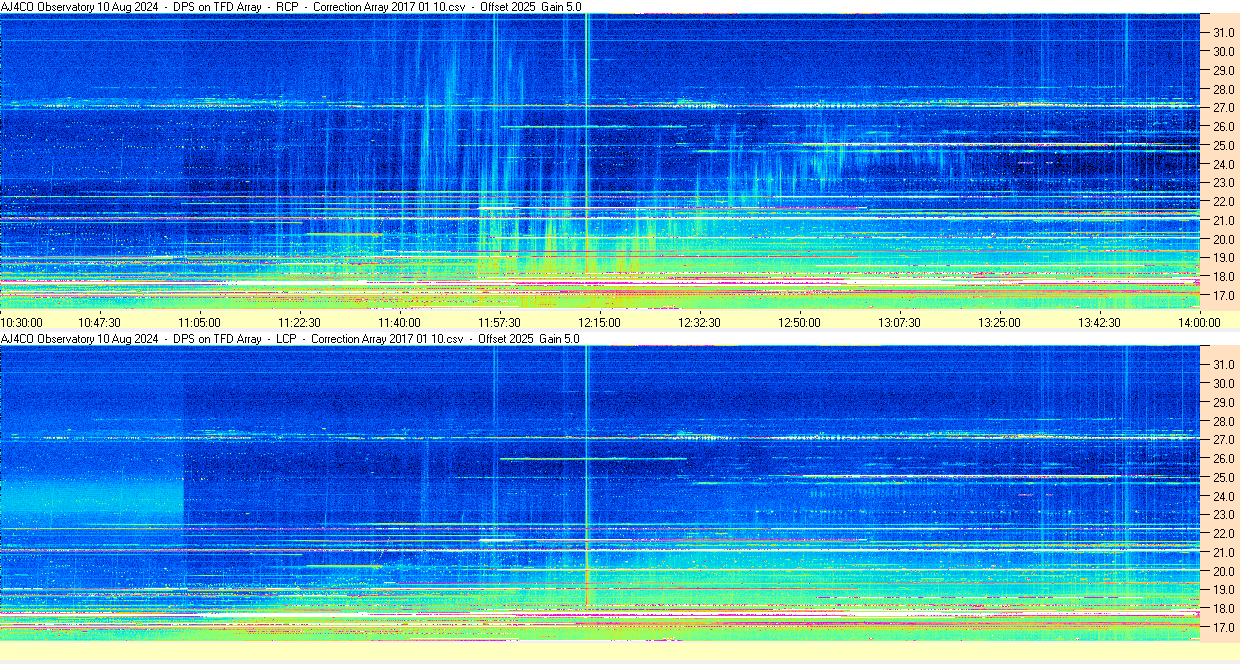This screenshot has height=664, width=1240.
Task: Click the 11:57:30 time axis label
Action: [499, 322]
